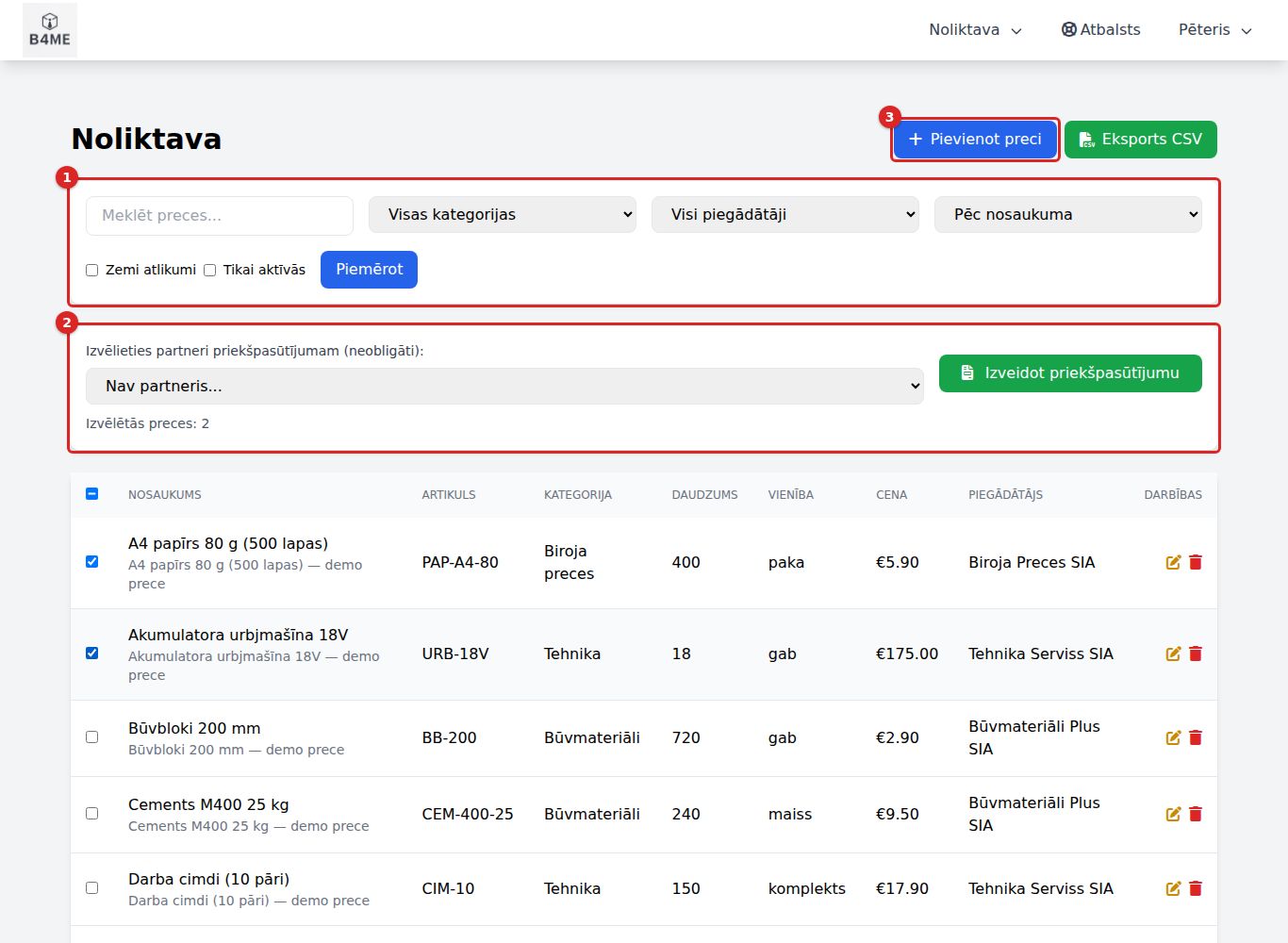Toggle the select-all checkbox in table header
Image resolution: width=1288 pixels, height=943 pixels.
pyautogui.click(x=92, y=493)
